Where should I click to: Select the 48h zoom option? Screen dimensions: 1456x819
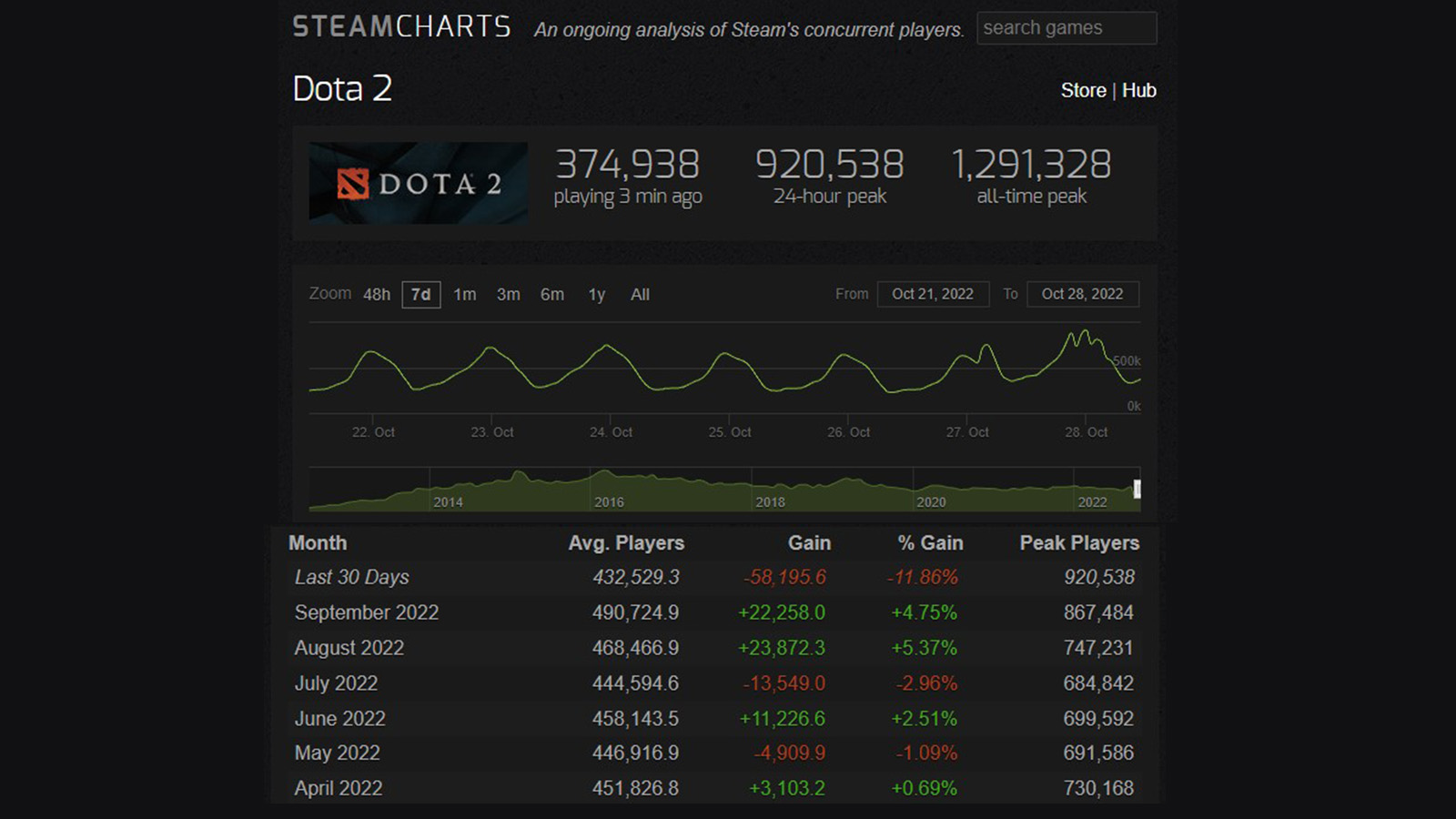(x=376, y=295)
